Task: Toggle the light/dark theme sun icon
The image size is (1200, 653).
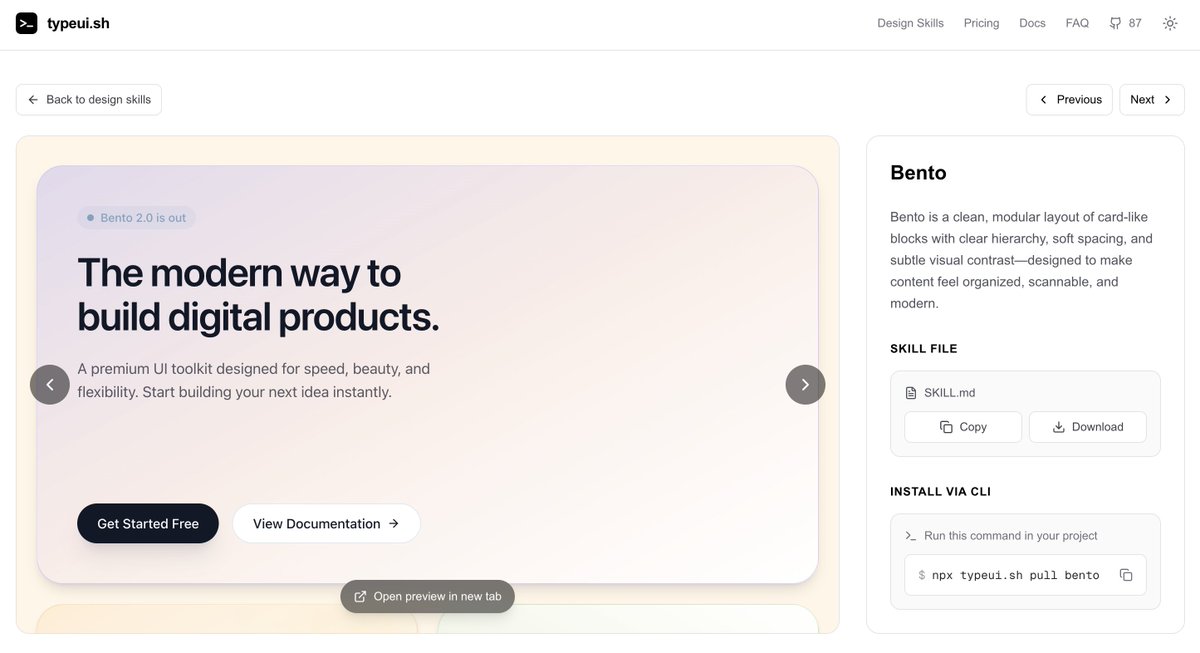Action: pyautogui.click(x=1170, y=23)
